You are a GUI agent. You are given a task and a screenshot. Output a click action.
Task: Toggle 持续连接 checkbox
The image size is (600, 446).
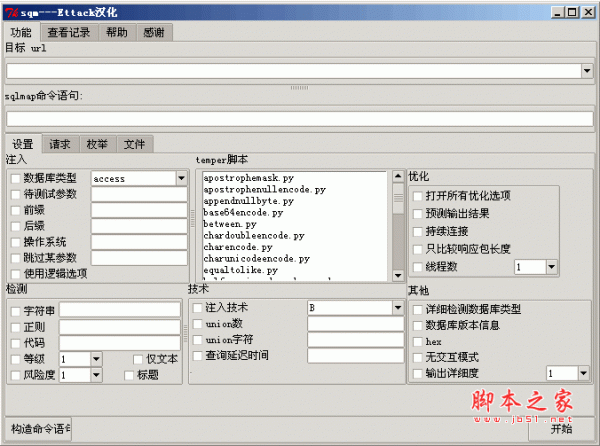pos(417,231)
